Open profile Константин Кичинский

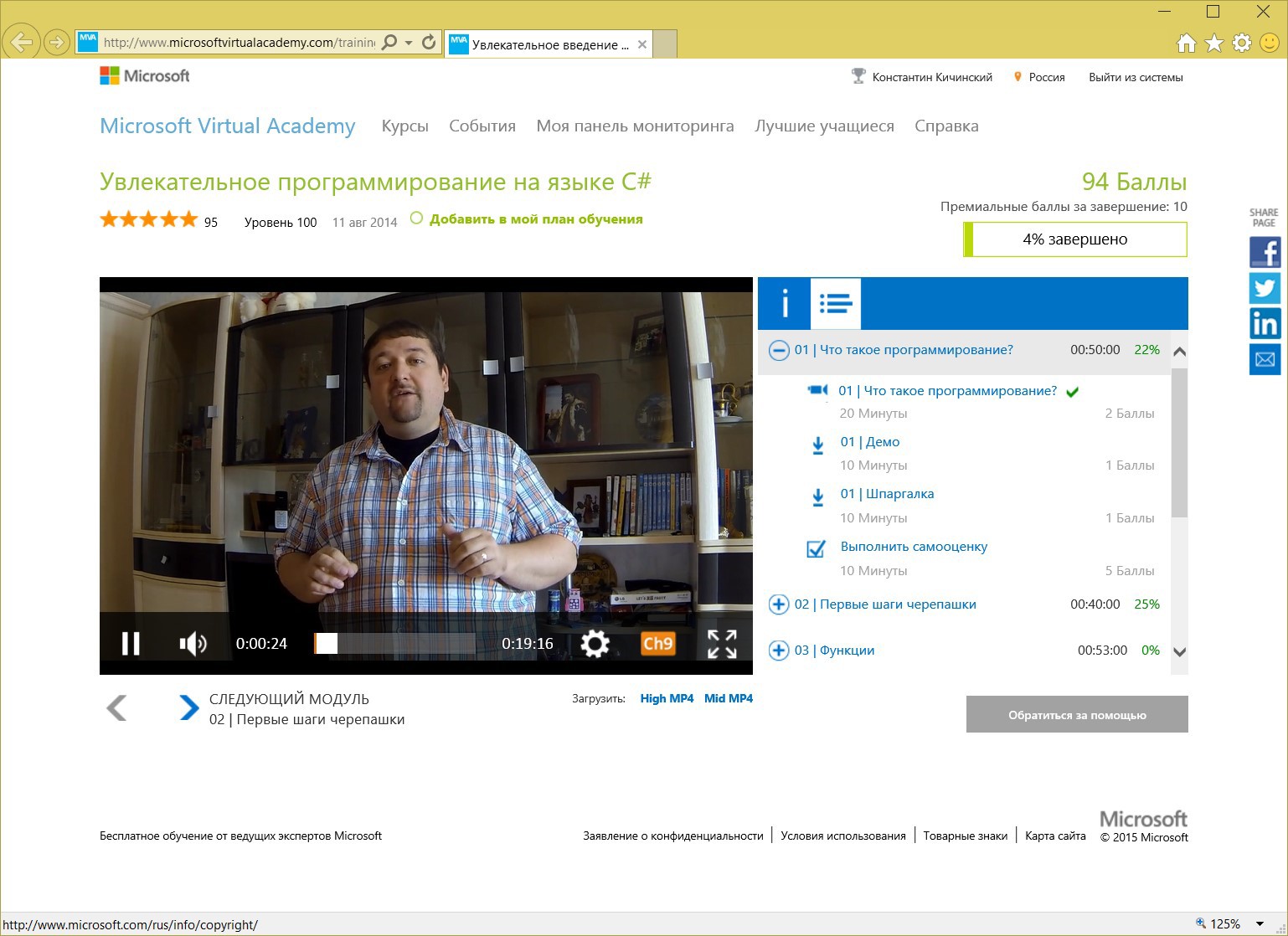932,77
